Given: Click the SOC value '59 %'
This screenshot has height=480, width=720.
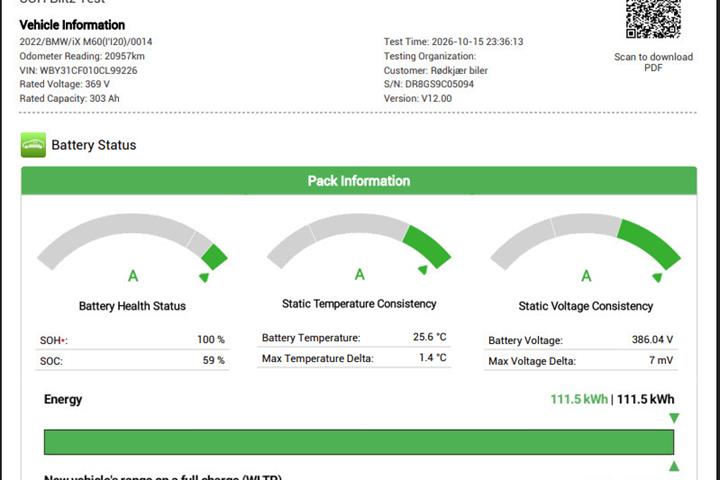Looking at the screenshot, I should pyautogui.click(x=214, y=361).
